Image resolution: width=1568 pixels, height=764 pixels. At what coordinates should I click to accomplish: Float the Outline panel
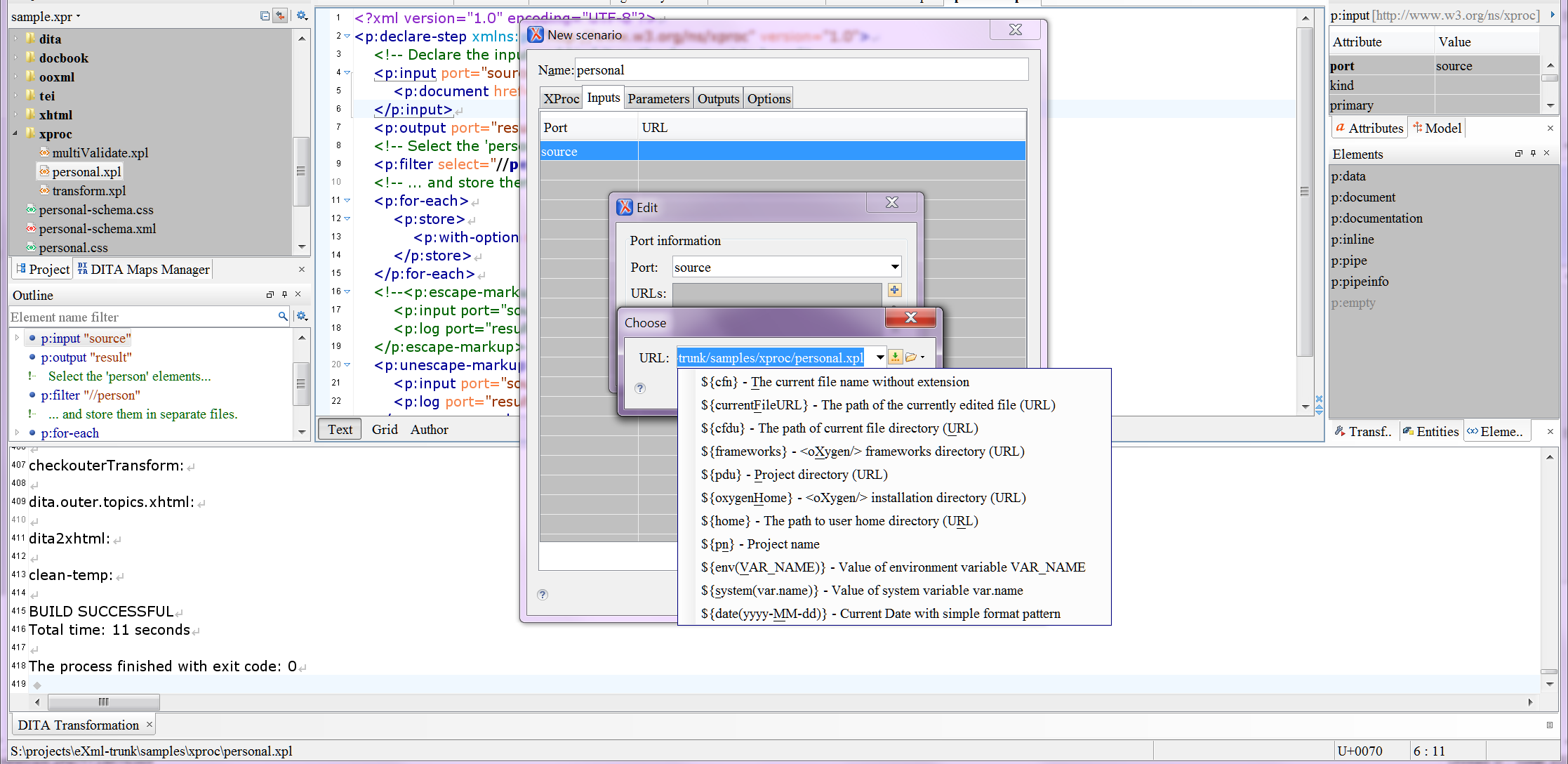pyautogui.click(x=270, y=295)
